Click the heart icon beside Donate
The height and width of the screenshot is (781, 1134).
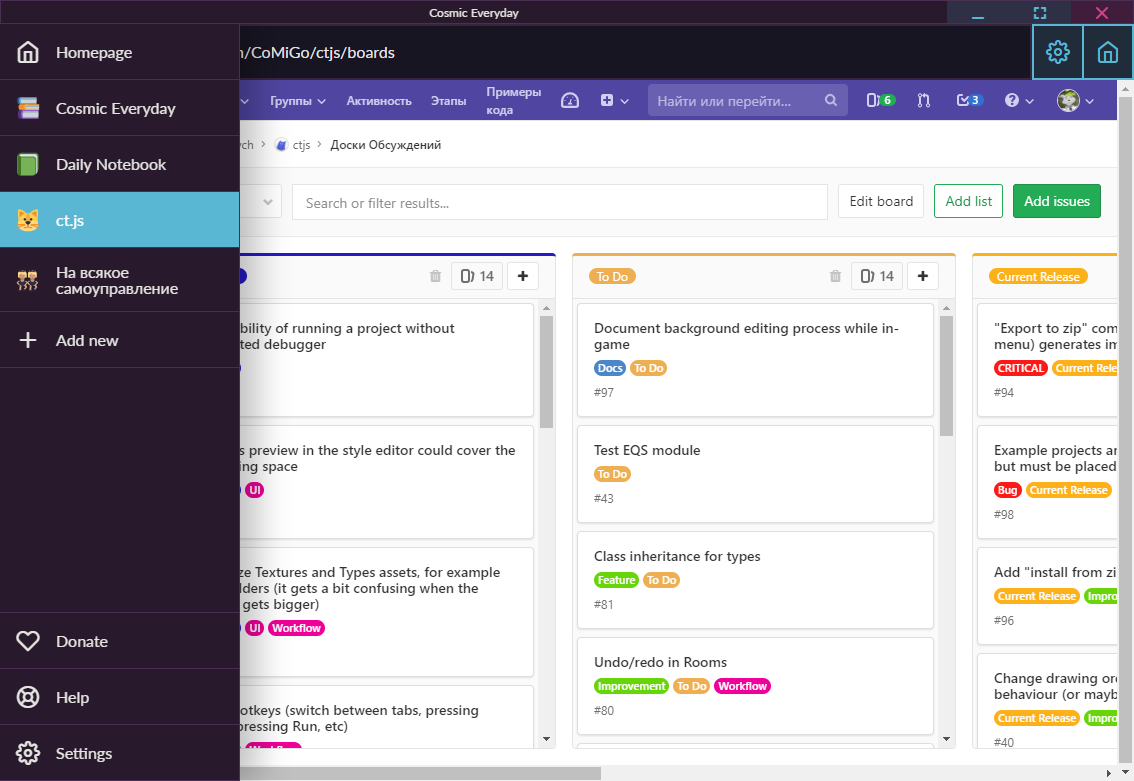pos(27,641)
